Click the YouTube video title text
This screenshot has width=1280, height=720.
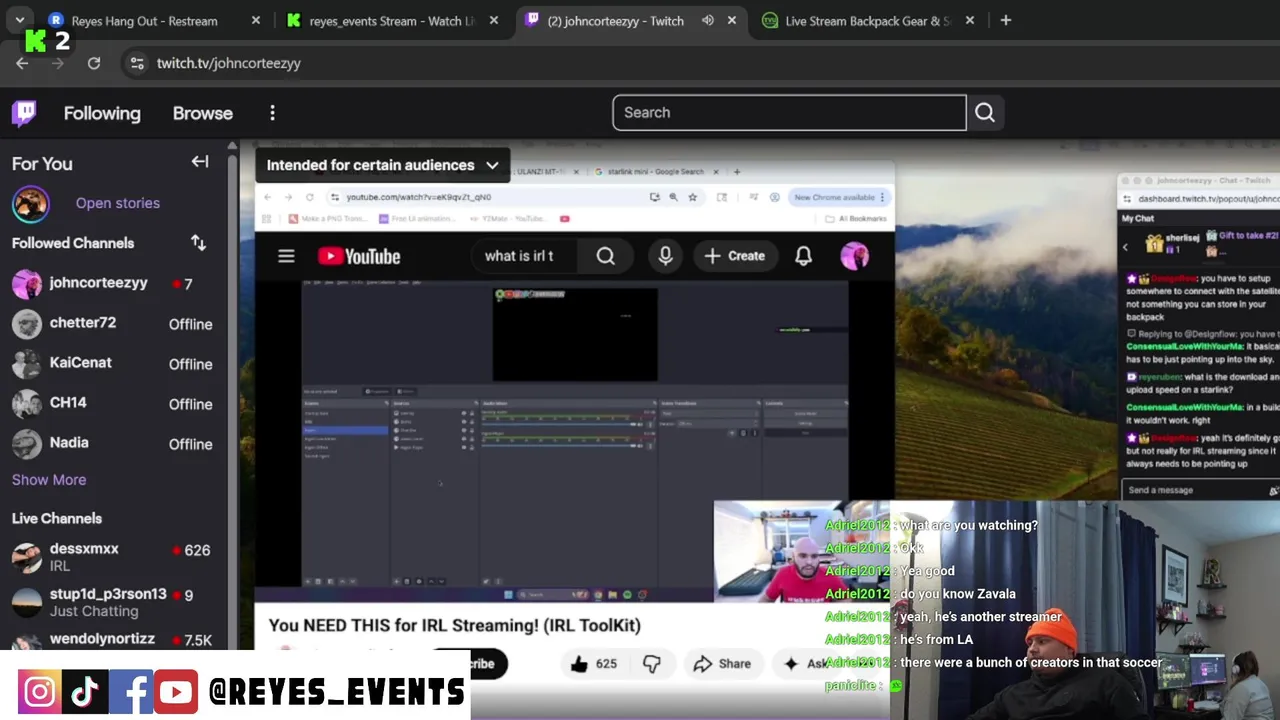point(454,625)
